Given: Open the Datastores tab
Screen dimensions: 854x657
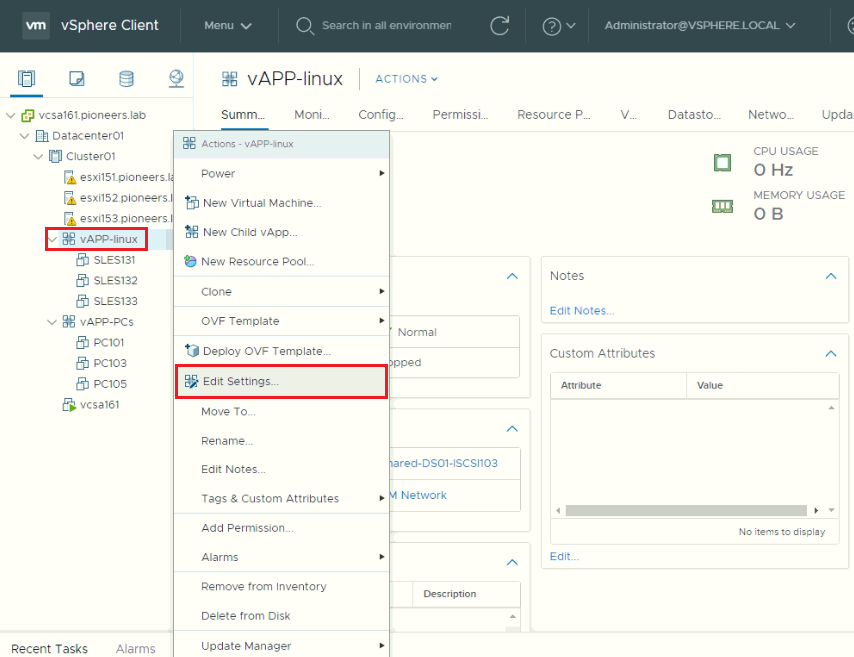Looking at the screenshot, I should coord(694,114).
